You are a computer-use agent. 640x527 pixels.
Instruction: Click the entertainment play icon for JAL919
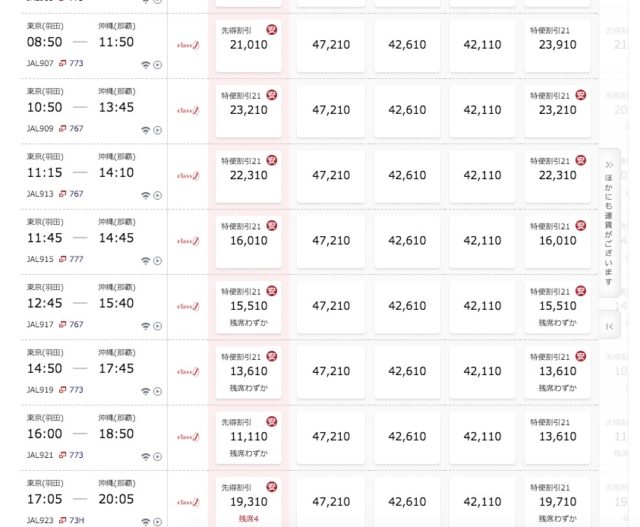coord(158,391)
